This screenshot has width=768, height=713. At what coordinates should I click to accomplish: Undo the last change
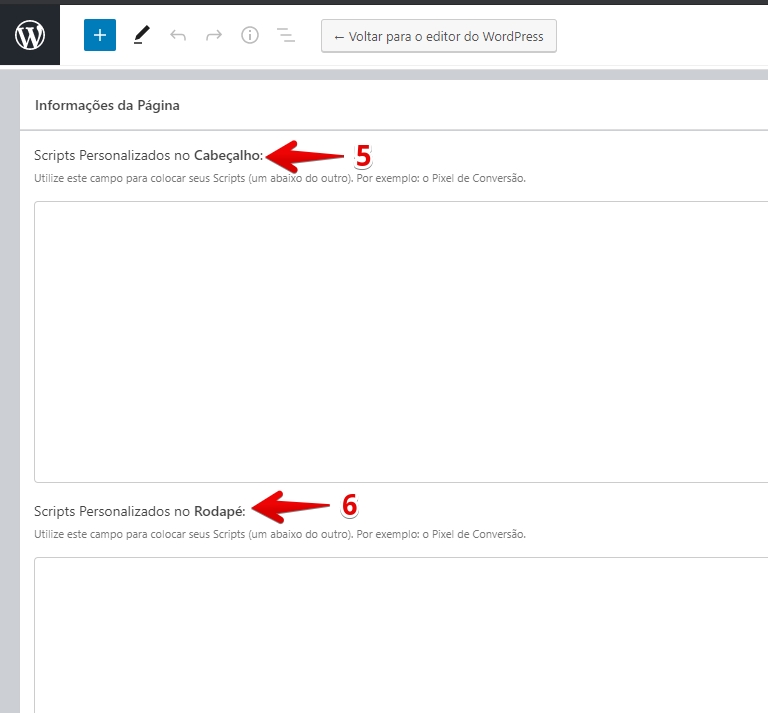tap(178, 36)
